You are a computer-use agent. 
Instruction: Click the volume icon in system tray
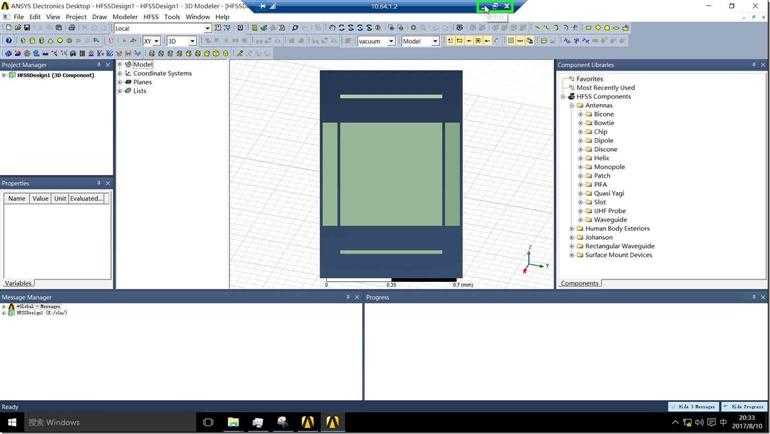(699, 422)
